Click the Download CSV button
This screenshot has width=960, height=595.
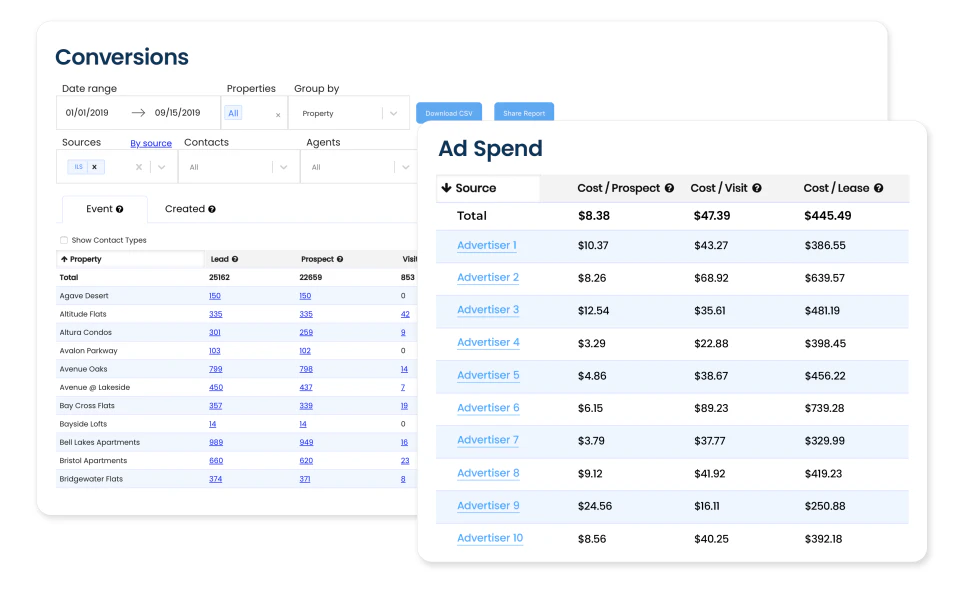448,112
